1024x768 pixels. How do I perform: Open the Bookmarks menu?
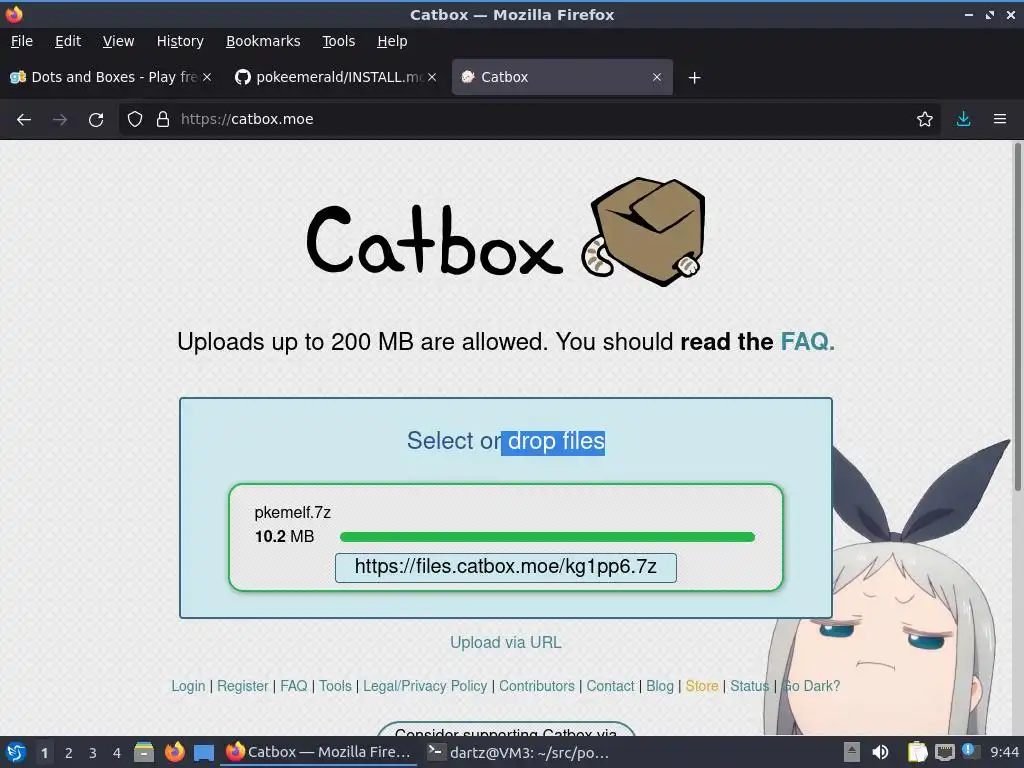click(263, 41)
